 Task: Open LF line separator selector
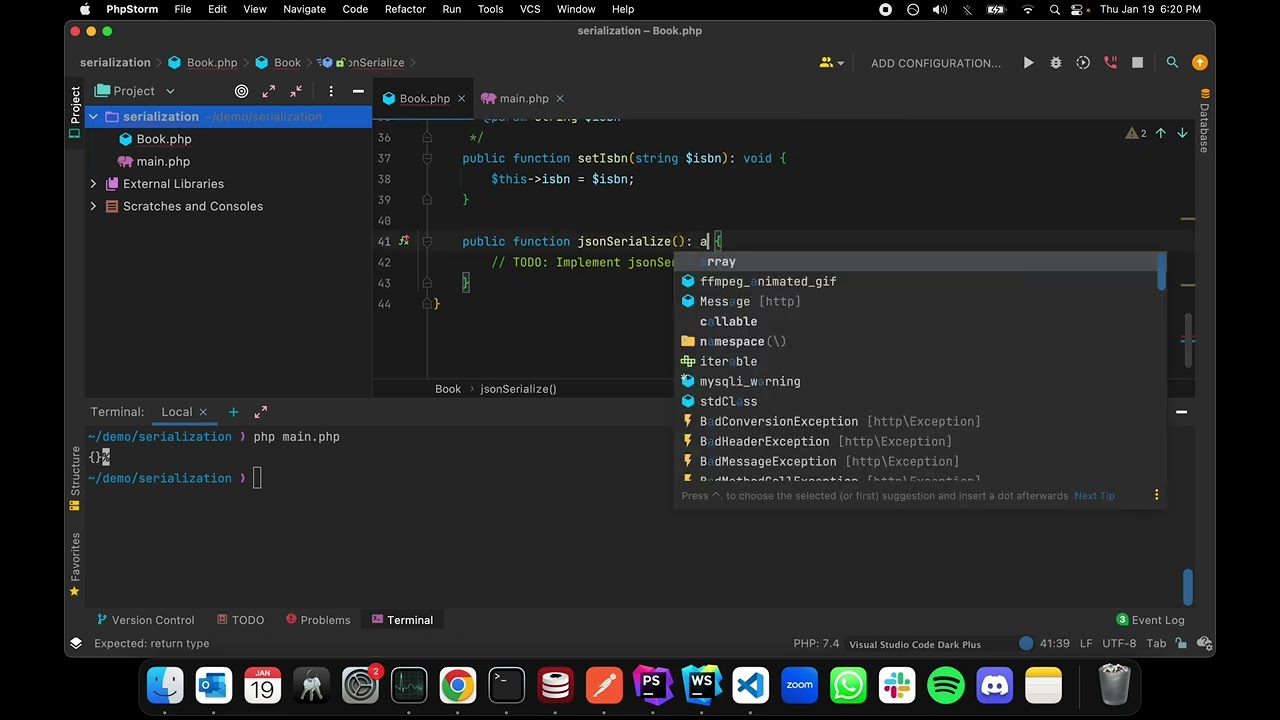(1086, 644)
